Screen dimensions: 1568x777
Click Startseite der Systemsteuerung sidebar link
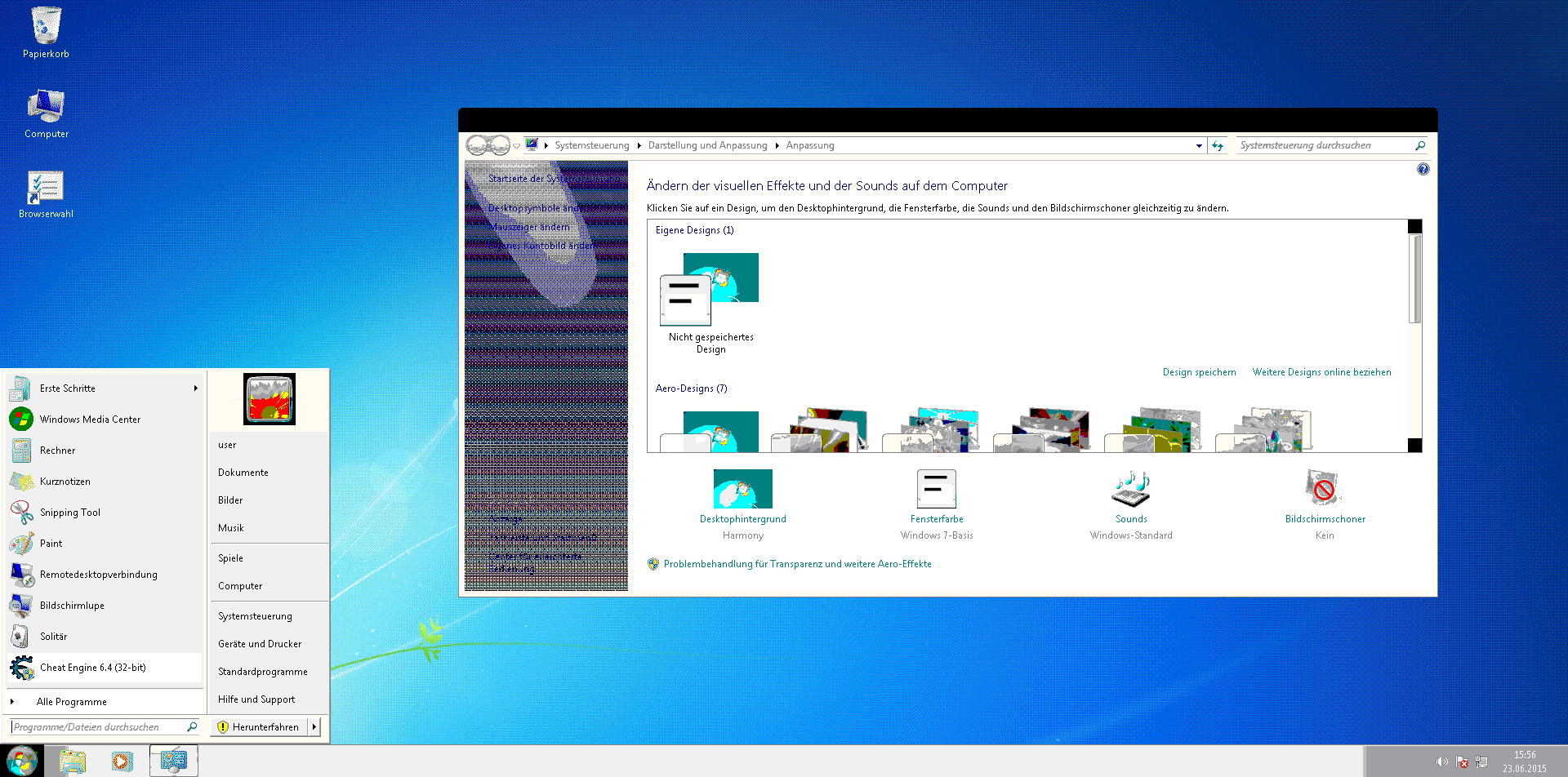(x=555, y=178)
